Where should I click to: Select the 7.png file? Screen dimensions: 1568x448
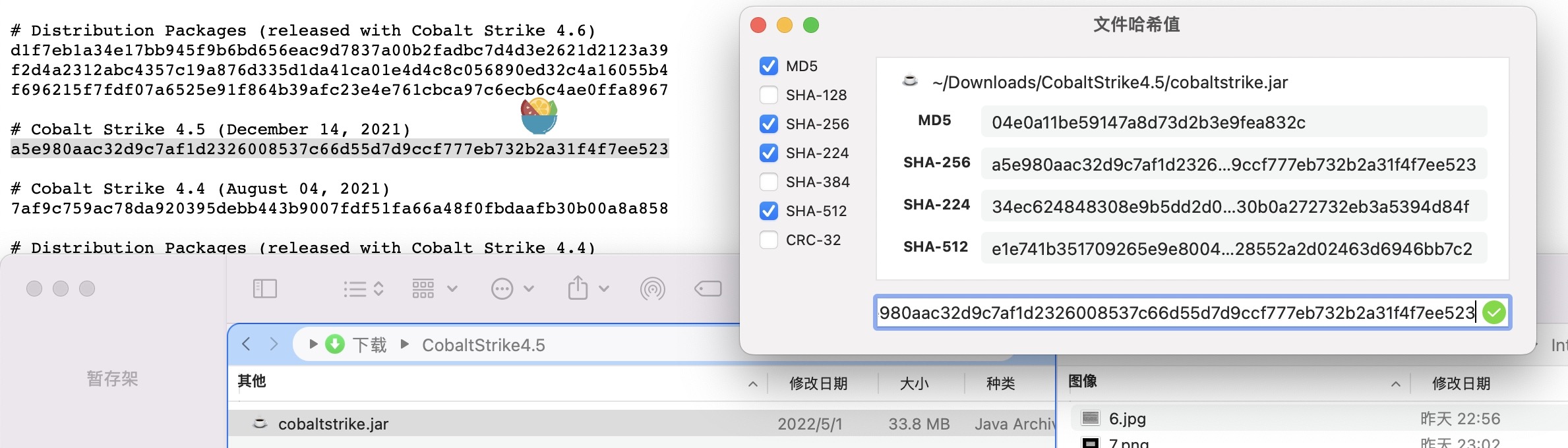point(1129,443)
